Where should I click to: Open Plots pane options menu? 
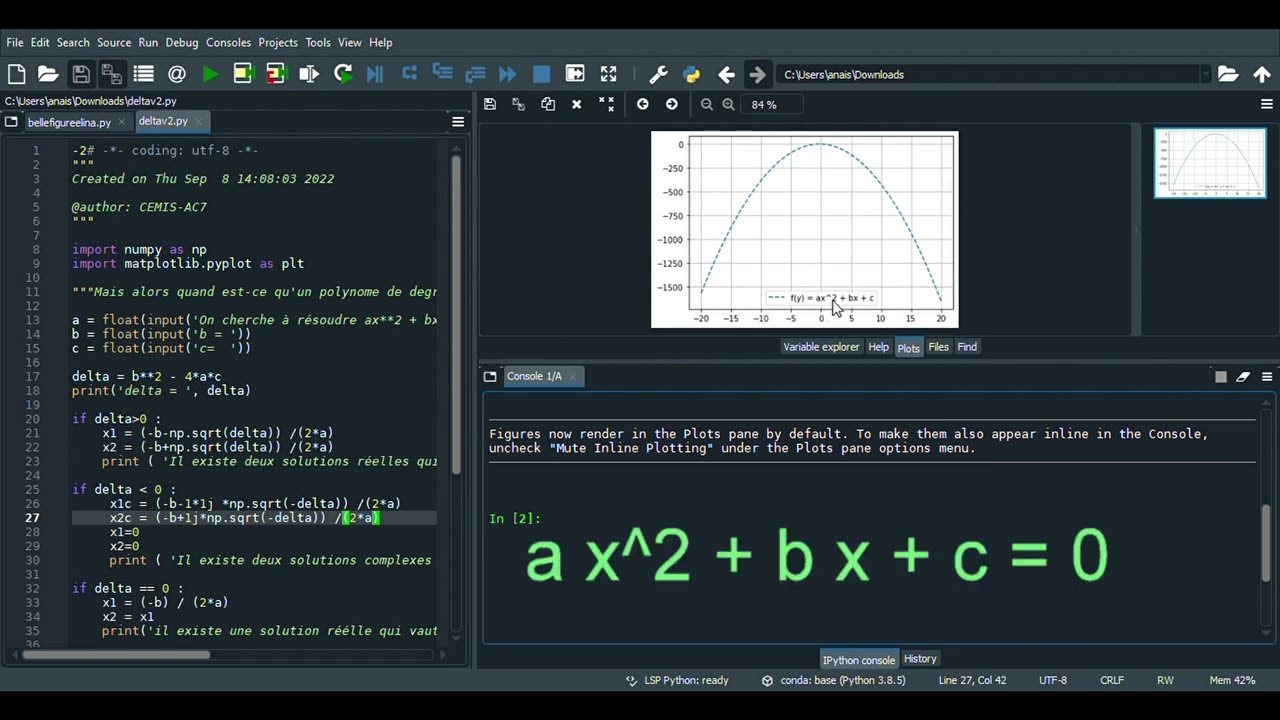(1267, 104)
